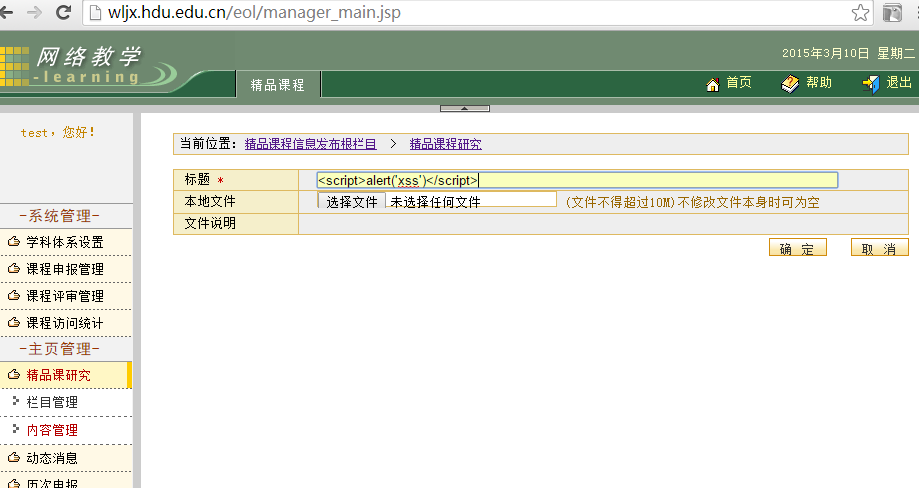Click hand icon beside 精品课研究

coord(13,374)
